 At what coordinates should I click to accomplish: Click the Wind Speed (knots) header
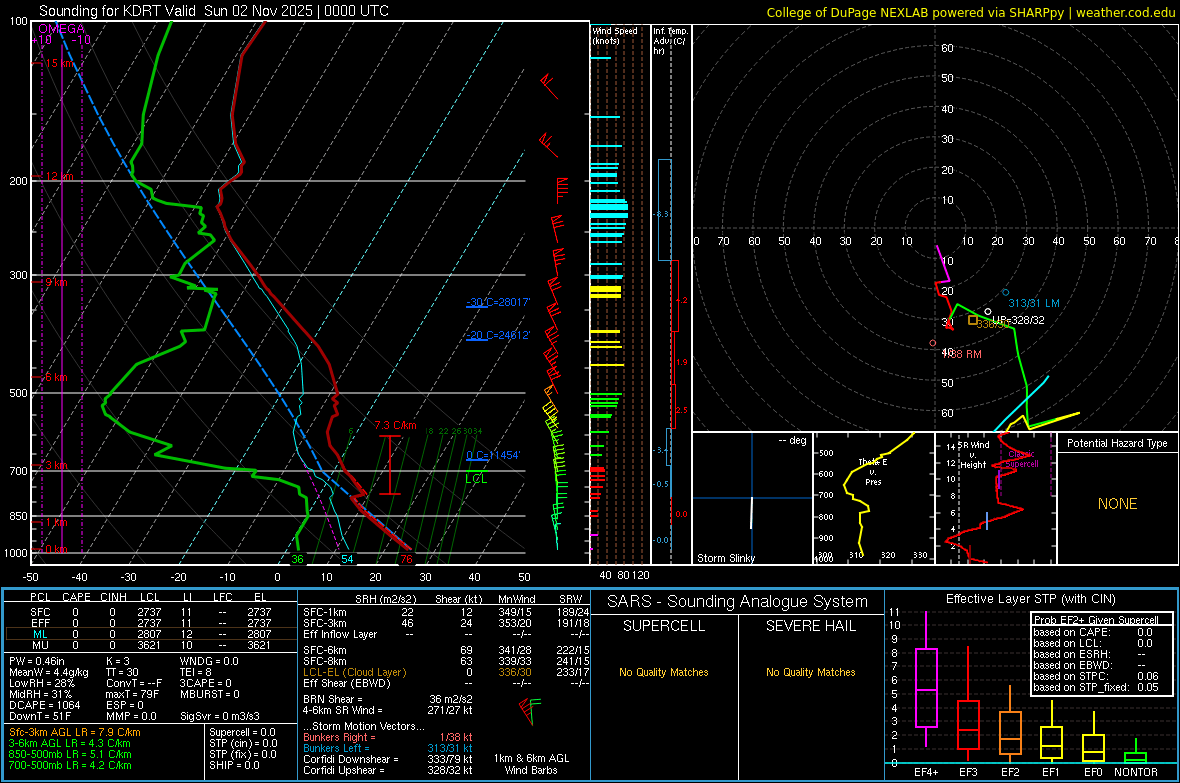[614, 35]
